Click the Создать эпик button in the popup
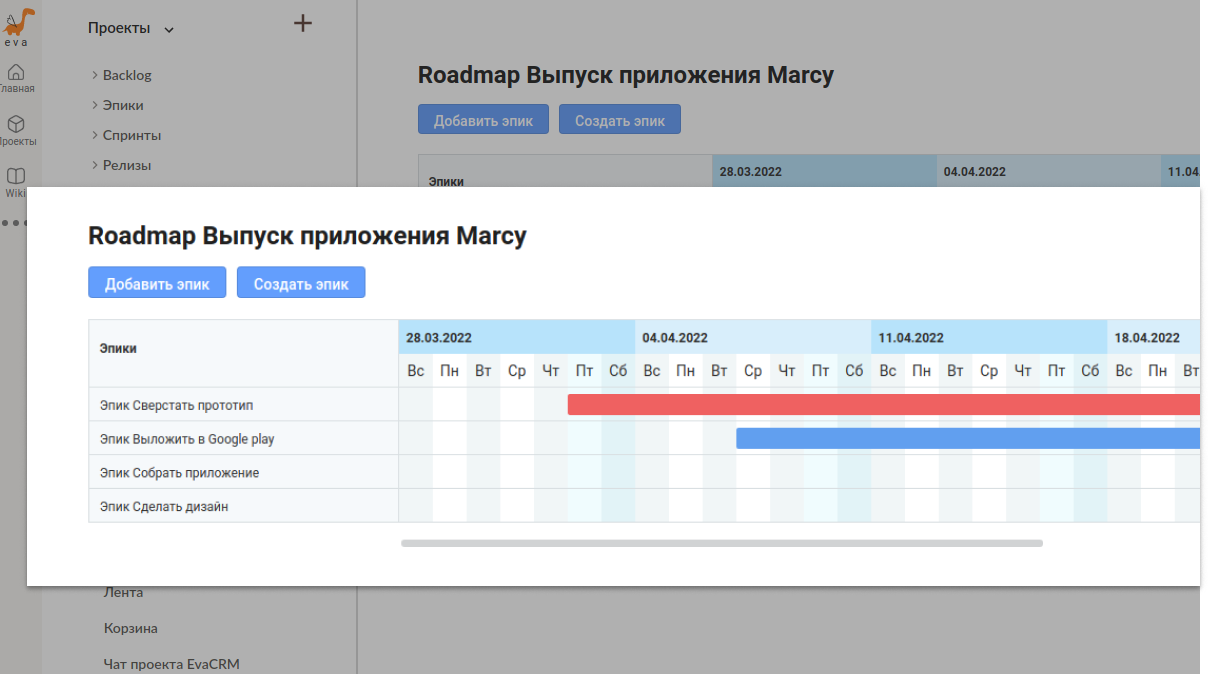This screenshot has height=674, width=1210. [301, 283]
